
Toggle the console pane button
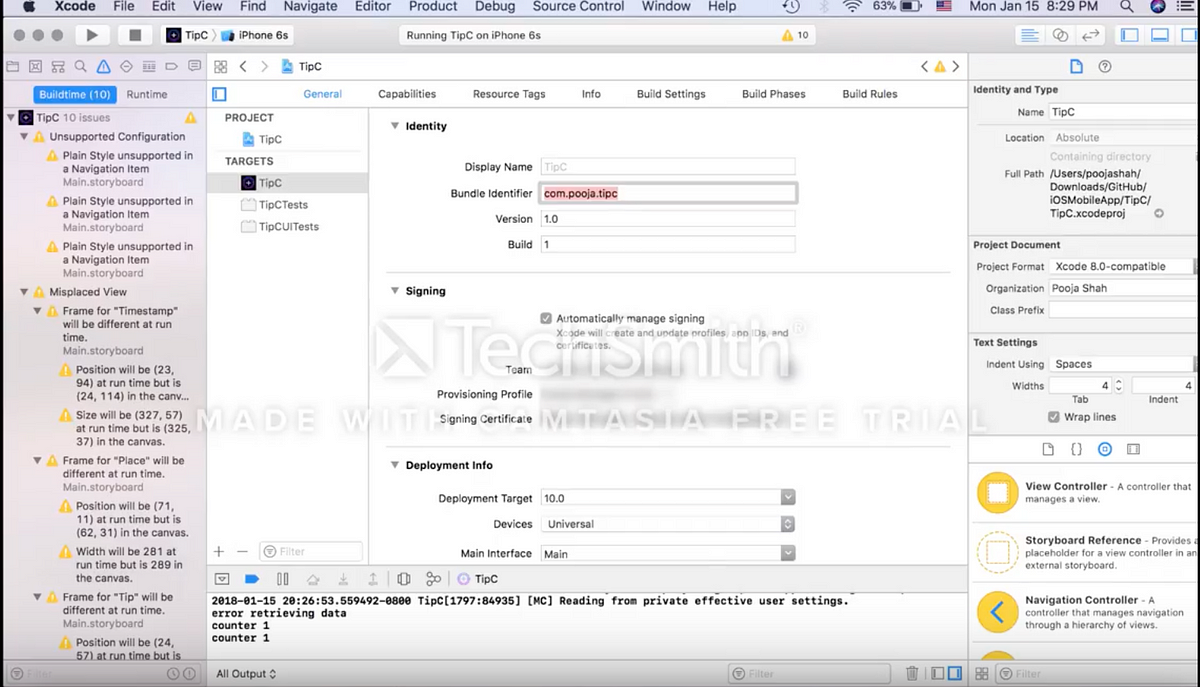point(954,674)
